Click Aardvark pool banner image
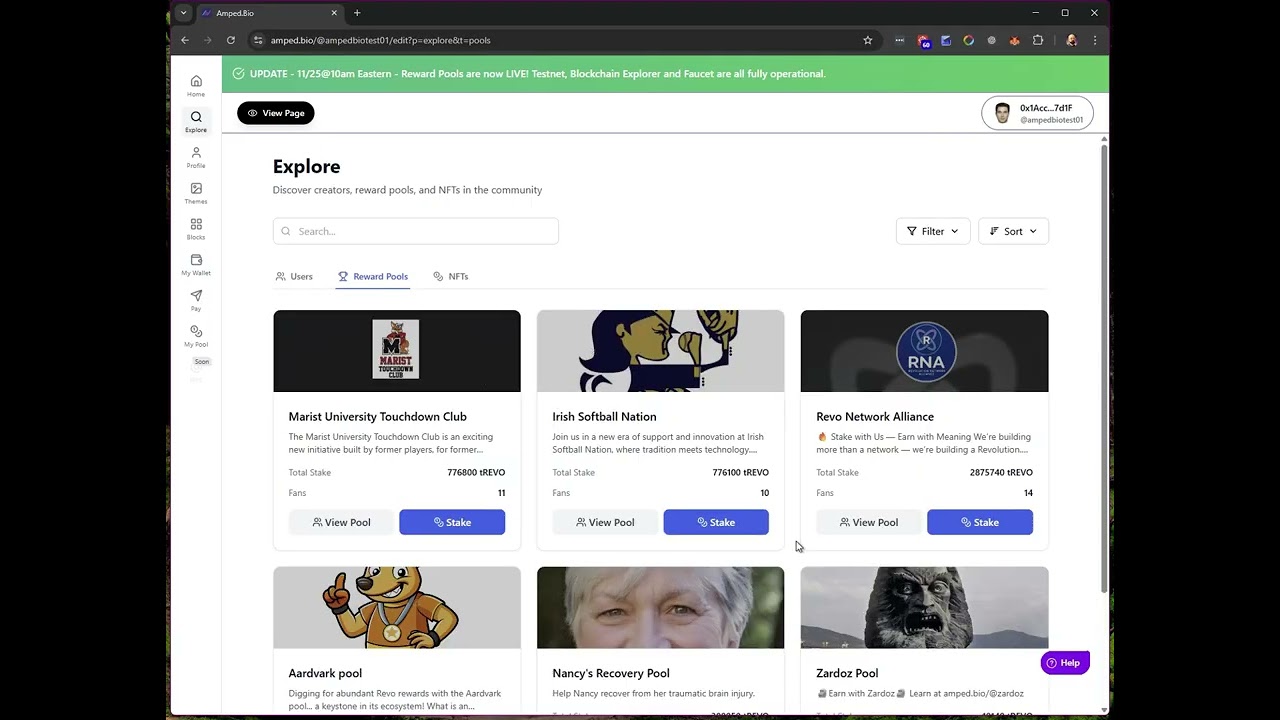1280x720 pixels. [397, 608]
